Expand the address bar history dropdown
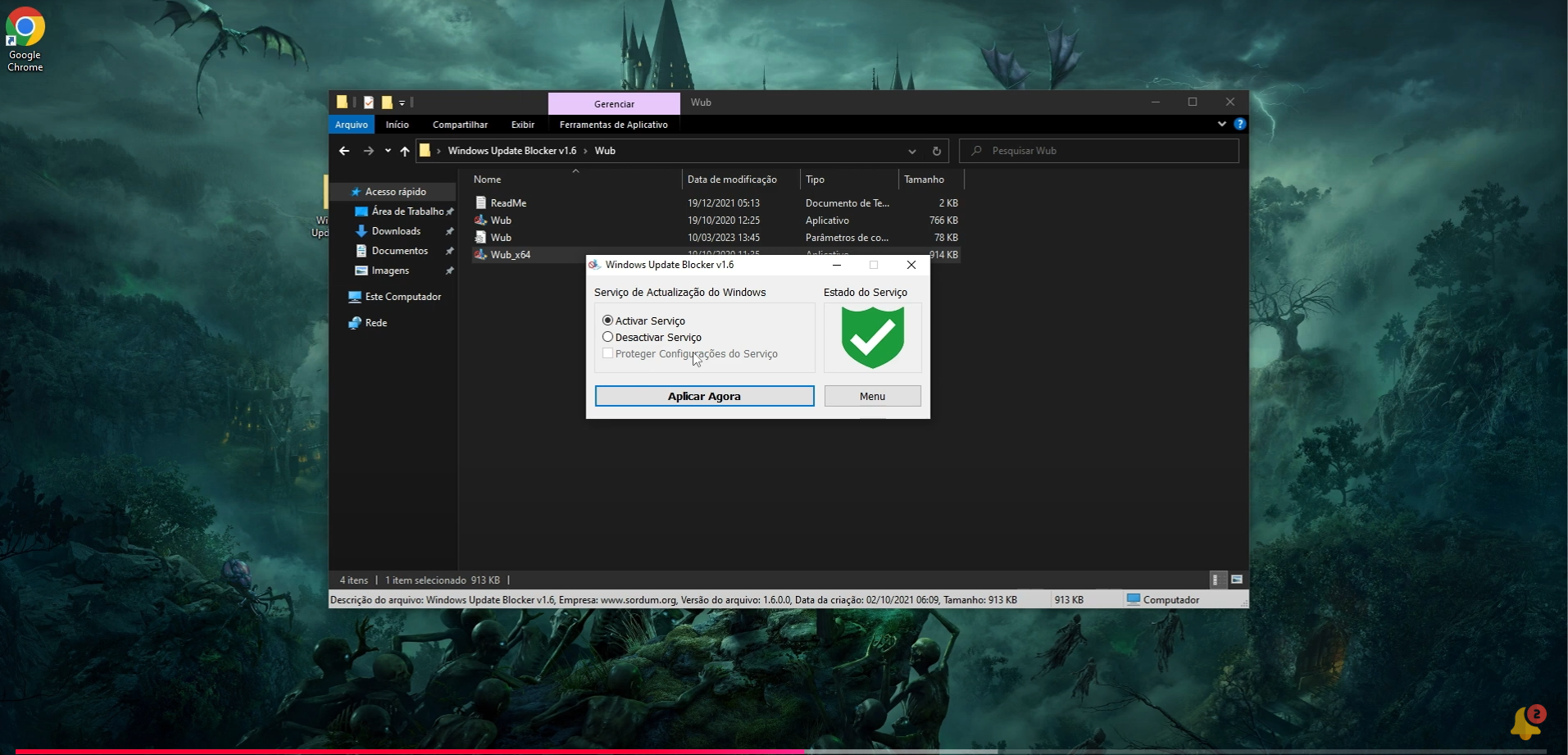Image resolution: width=1568 pixels, height=755 pixels. pyautogui.click(x=911, y=151)
